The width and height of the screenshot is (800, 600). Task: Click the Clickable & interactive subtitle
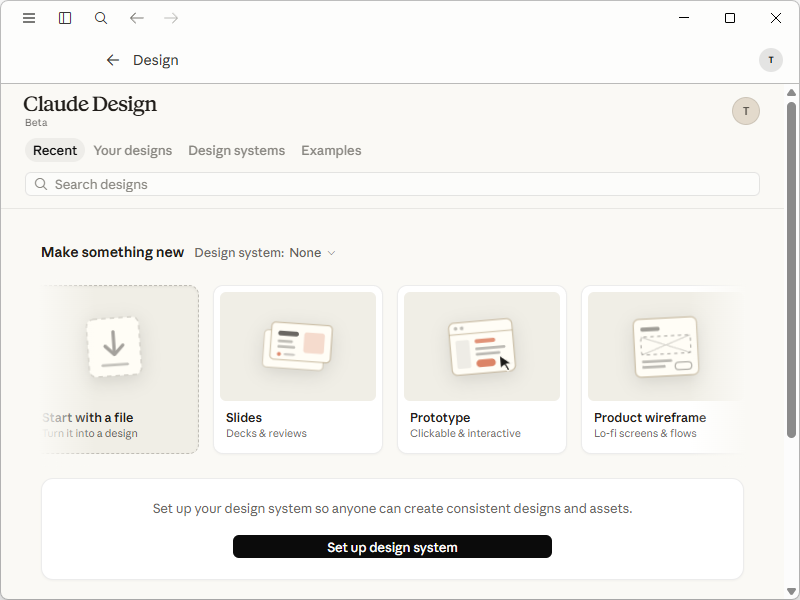[465, 433]
